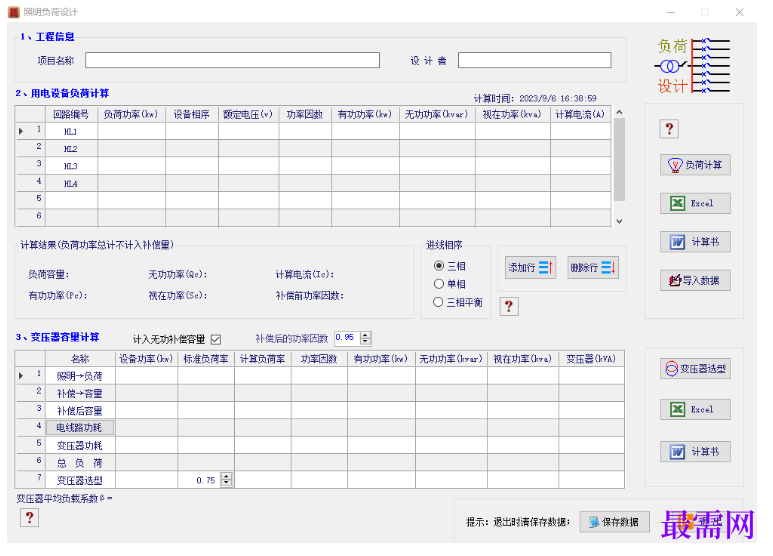The width and height of the screenshot is (773, 556).
Task: Open lower 计算书 Word report button
Action: pyautogui.click(x=695, y=452)
